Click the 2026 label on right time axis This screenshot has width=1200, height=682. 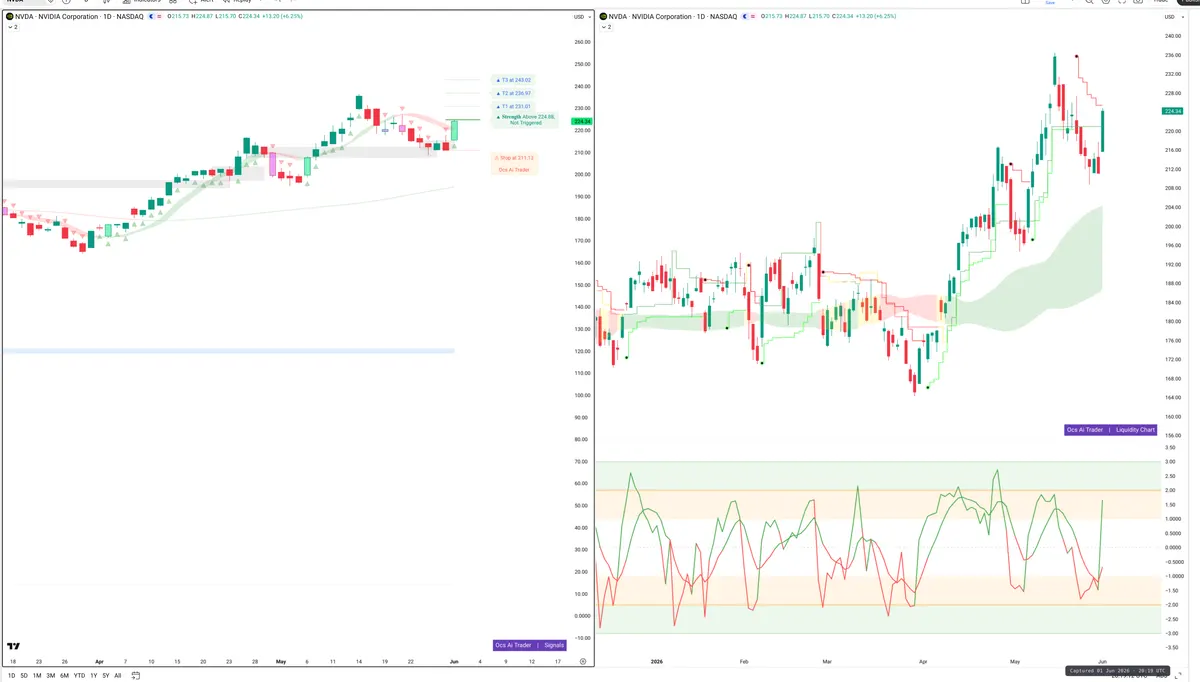click(656, 661)
